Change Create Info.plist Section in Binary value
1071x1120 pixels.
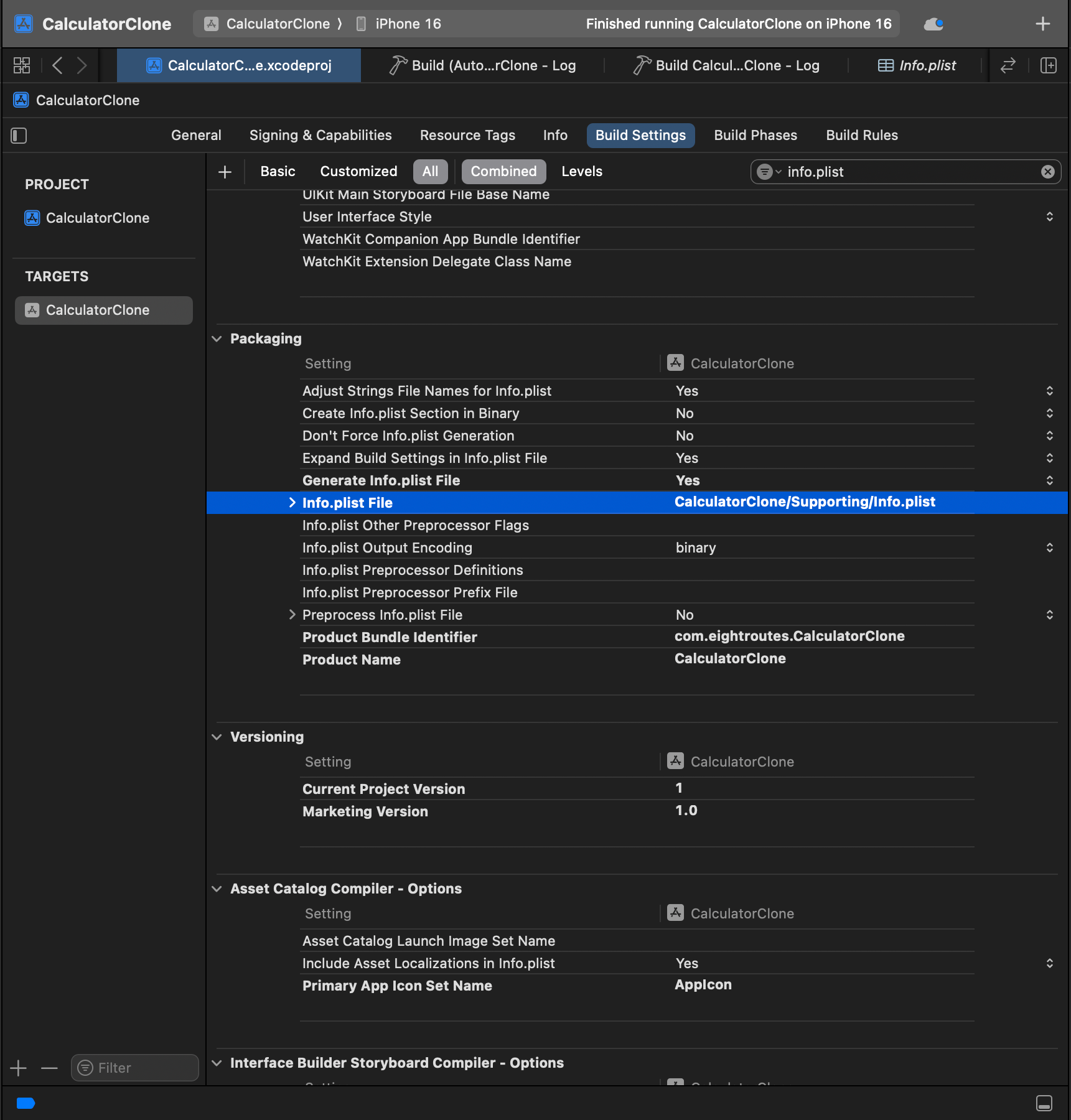1049,414
